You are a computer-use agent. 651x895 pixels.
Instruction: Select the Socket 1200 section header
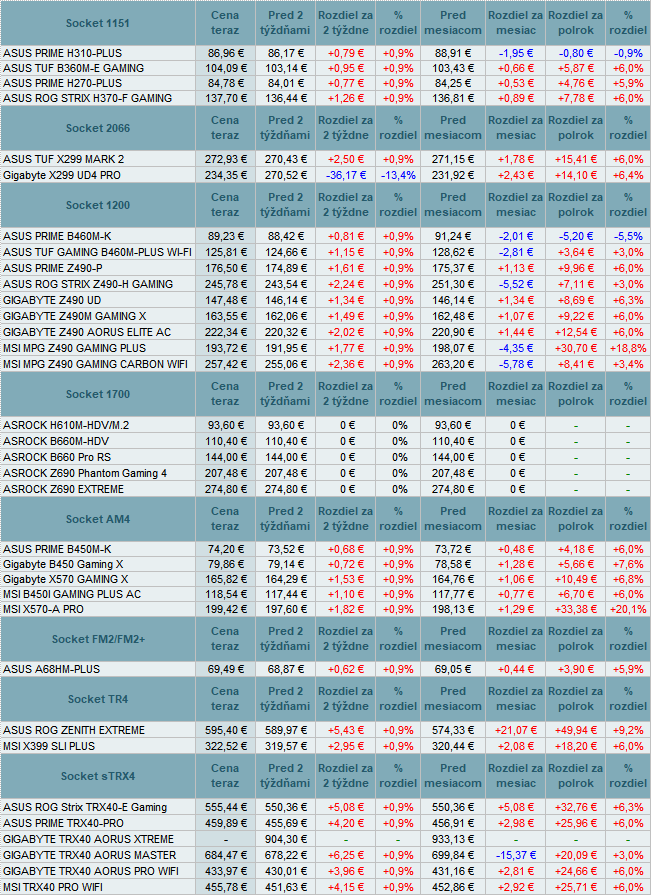[x=98, y=205]
